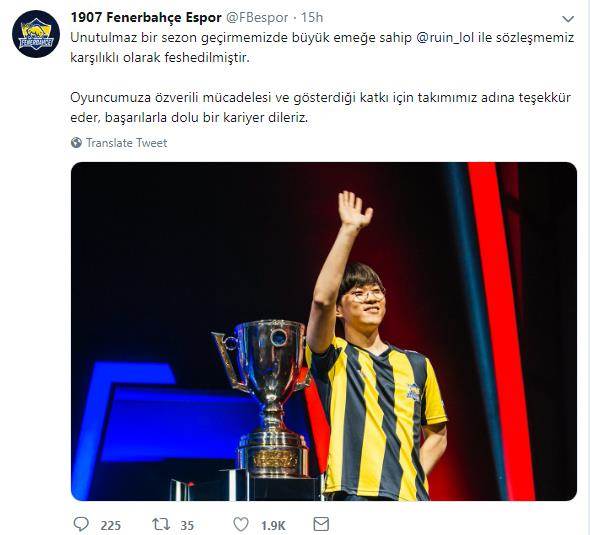Click the 35 retweets count

coord(187,525)
